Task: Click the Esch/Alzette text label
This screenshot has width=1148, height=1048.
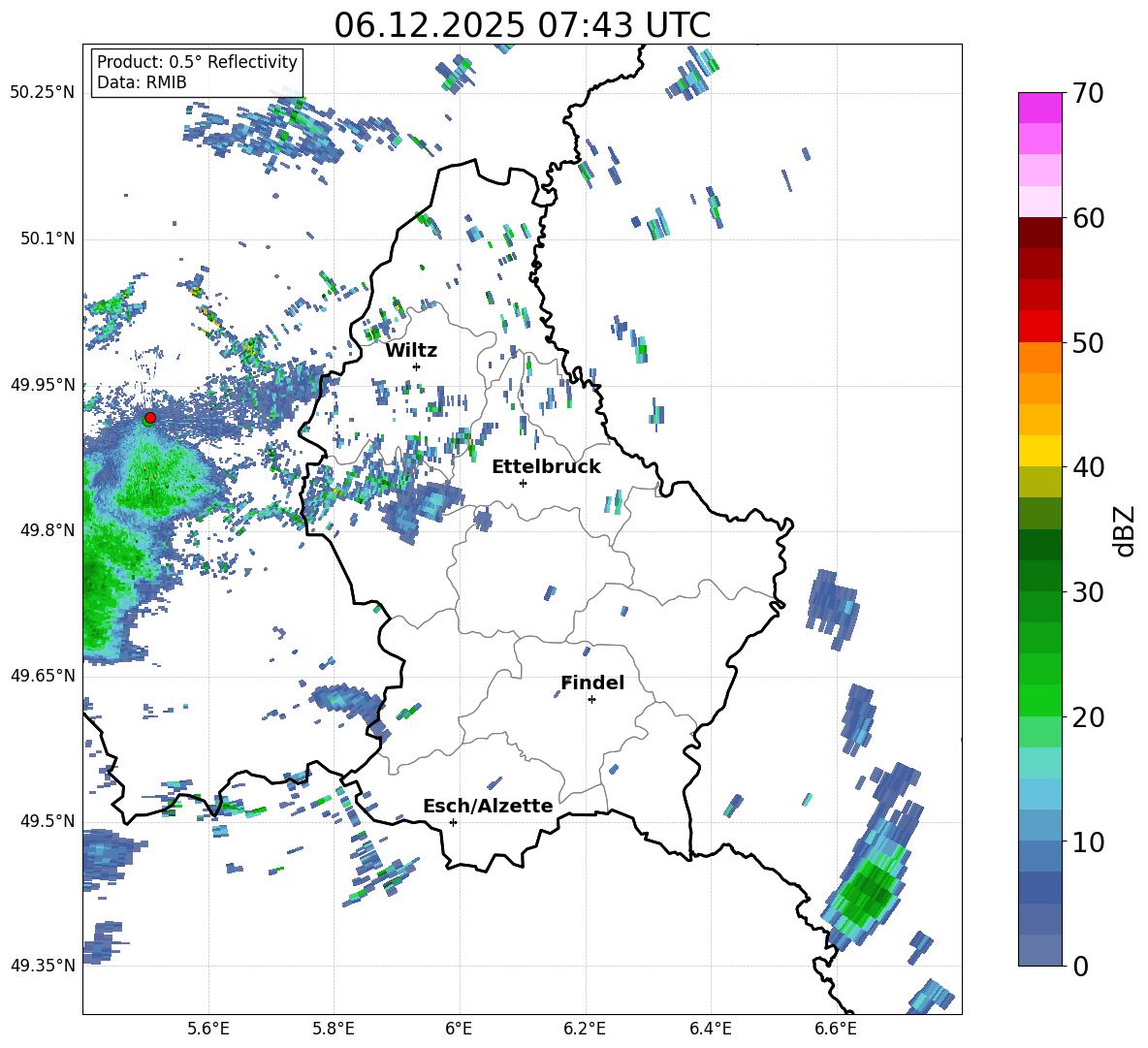Action: click(x=488, y=806)
